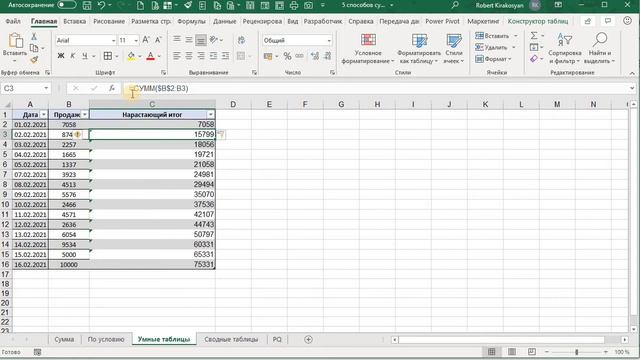Open the Borders button
This screenshot has height=360, width=640.
click(108, 56)
